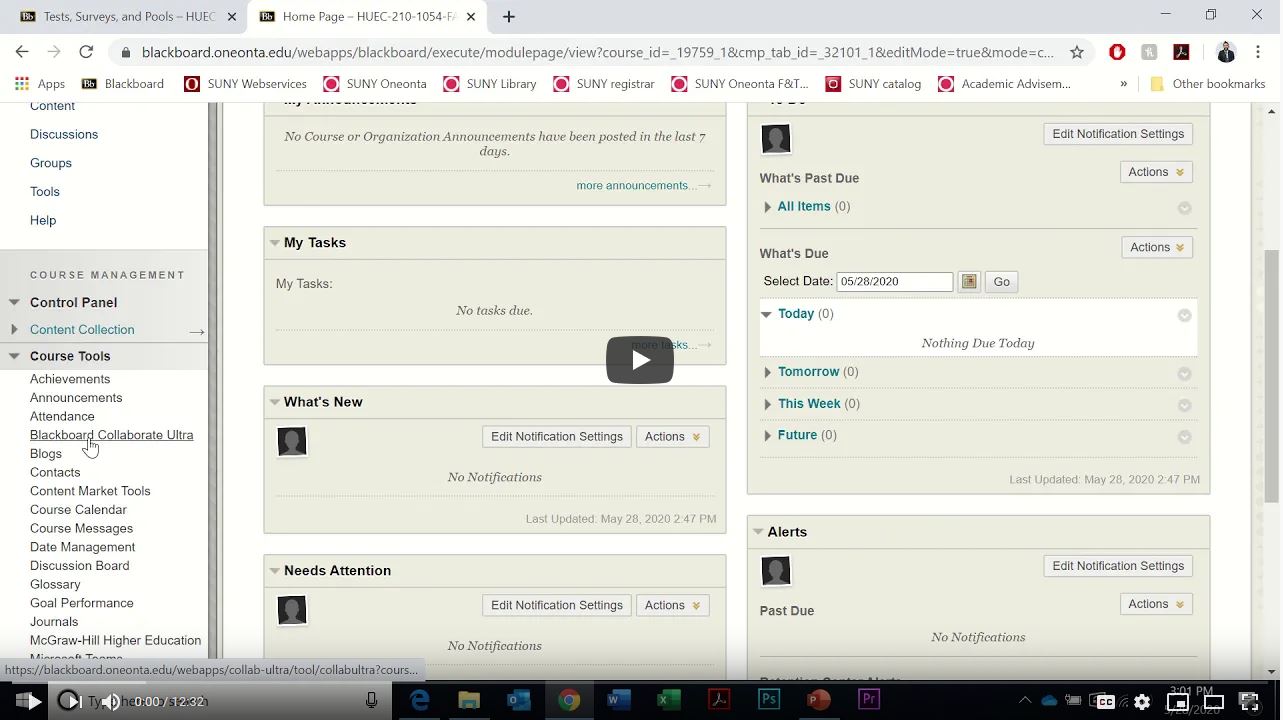Open Word from the taskbar
This screenshot has height=720, width=1283.
[619, 700]
